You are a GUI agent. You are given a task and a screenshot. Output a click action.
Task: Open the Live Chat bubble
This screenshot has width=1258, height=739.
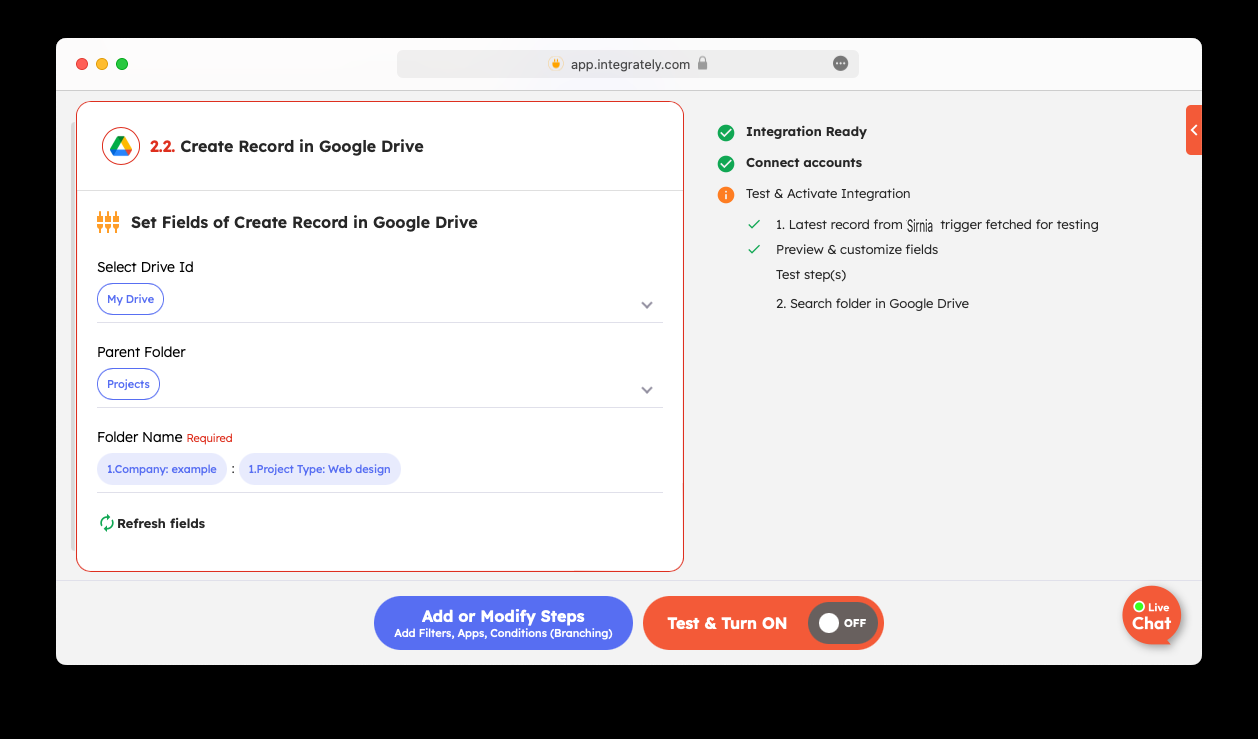[x=1152, y=615]
